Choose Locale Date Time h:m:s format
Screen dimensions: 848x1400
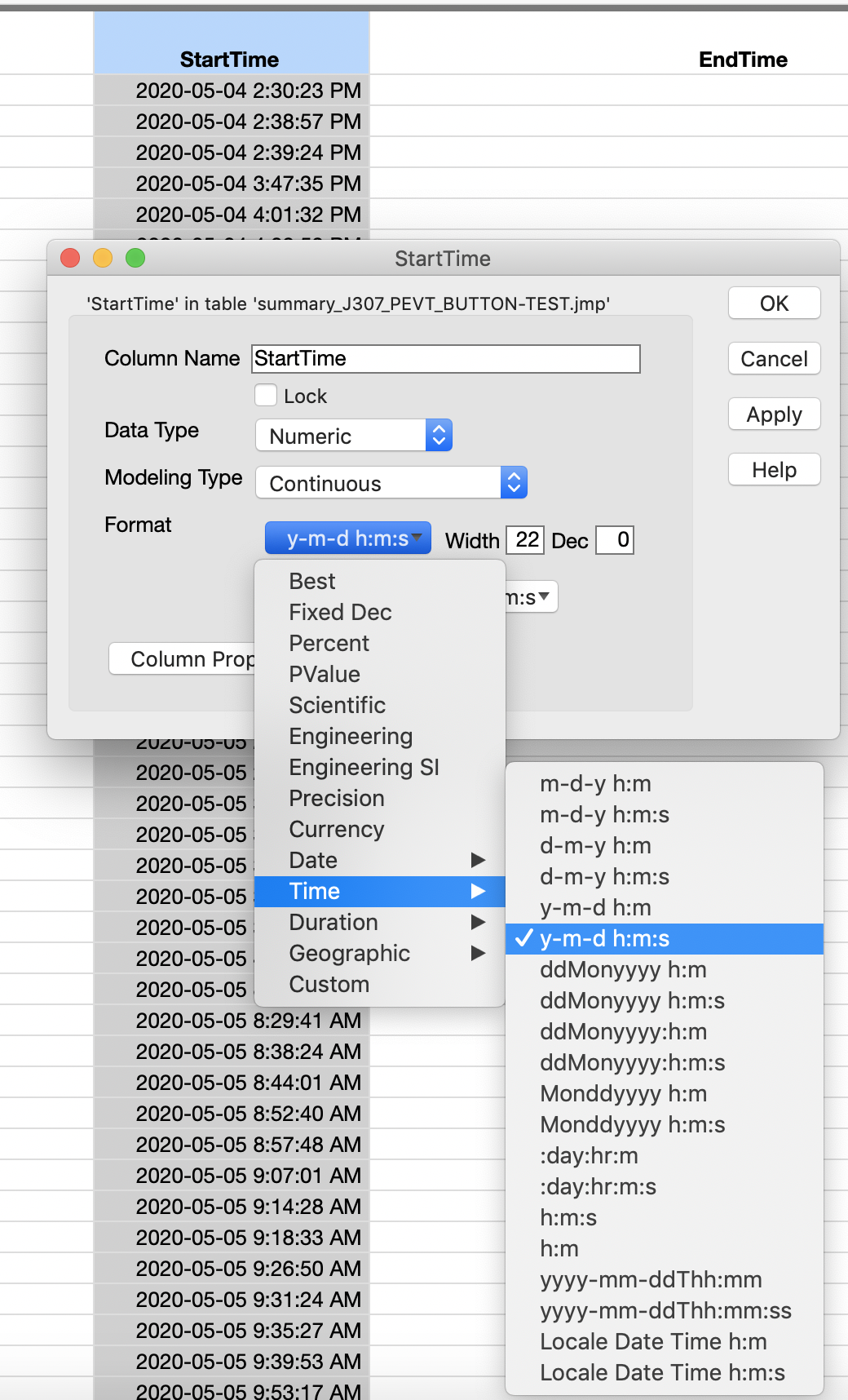(x=662, y=1372)
